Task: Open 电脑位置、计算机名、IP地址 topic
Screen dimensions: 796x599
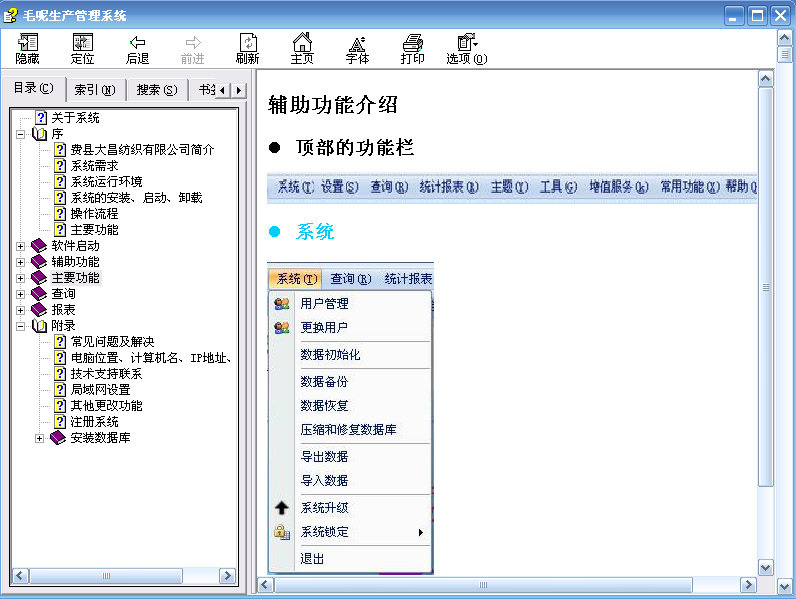Action: [151, 358]
